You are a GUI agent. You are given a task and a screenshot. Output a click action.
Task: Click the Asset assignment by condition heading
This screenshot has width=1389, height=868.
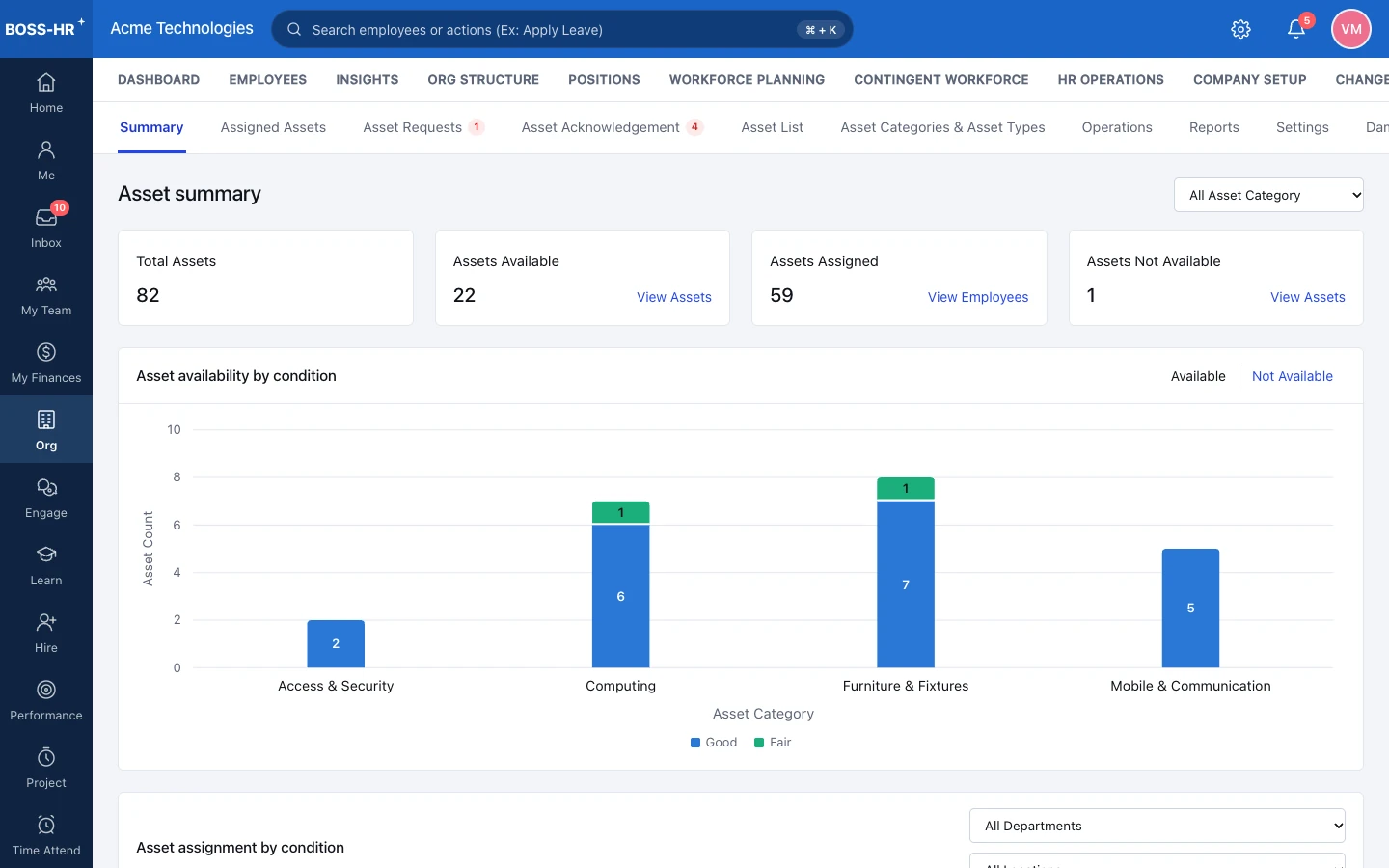point(240,848)
